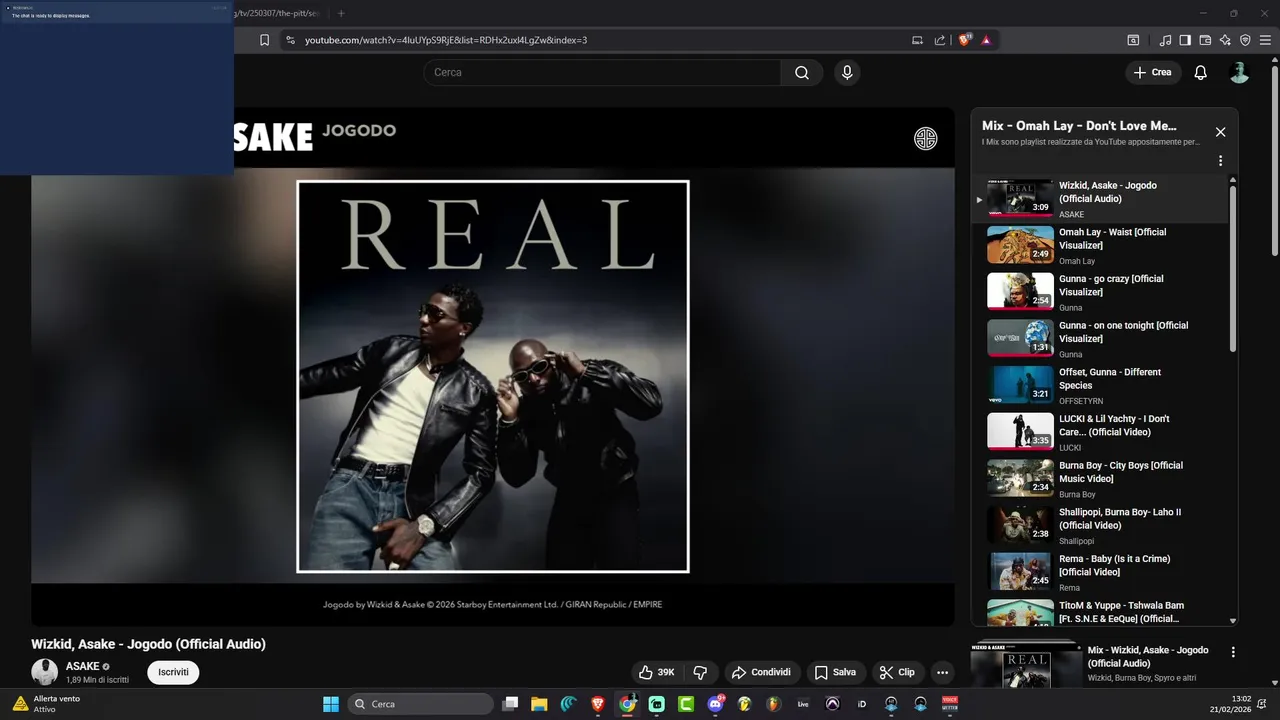This screenshot has height=720, width=1280.
Task: Open Brave Wallet icon
Action: (x=1205, y=40)
